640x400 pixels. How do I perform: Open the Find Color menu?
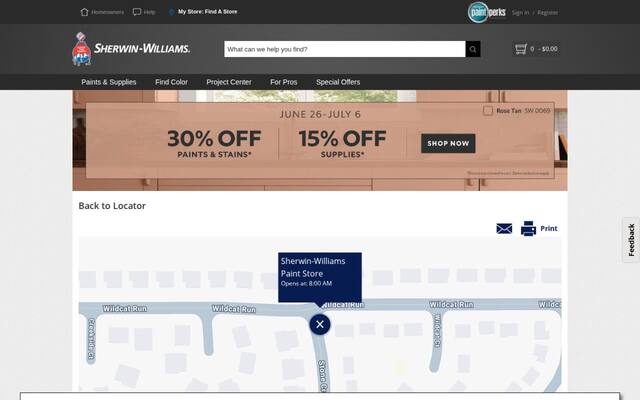click(x=171, y=82)
